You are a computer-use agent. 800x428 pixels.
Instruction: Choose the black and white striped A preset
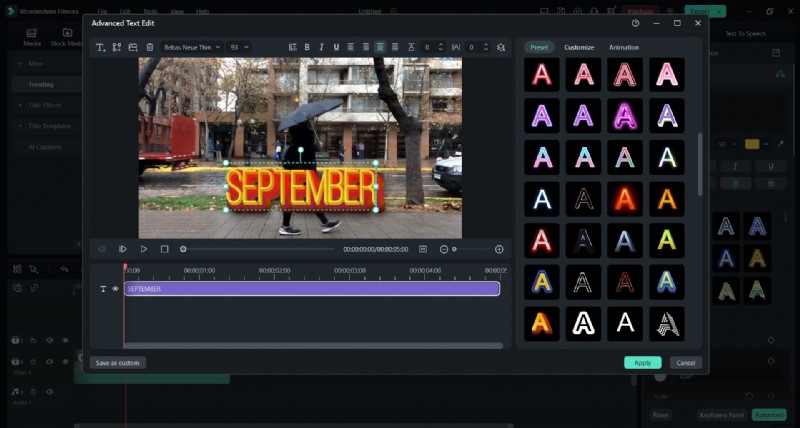pos(667,324)
